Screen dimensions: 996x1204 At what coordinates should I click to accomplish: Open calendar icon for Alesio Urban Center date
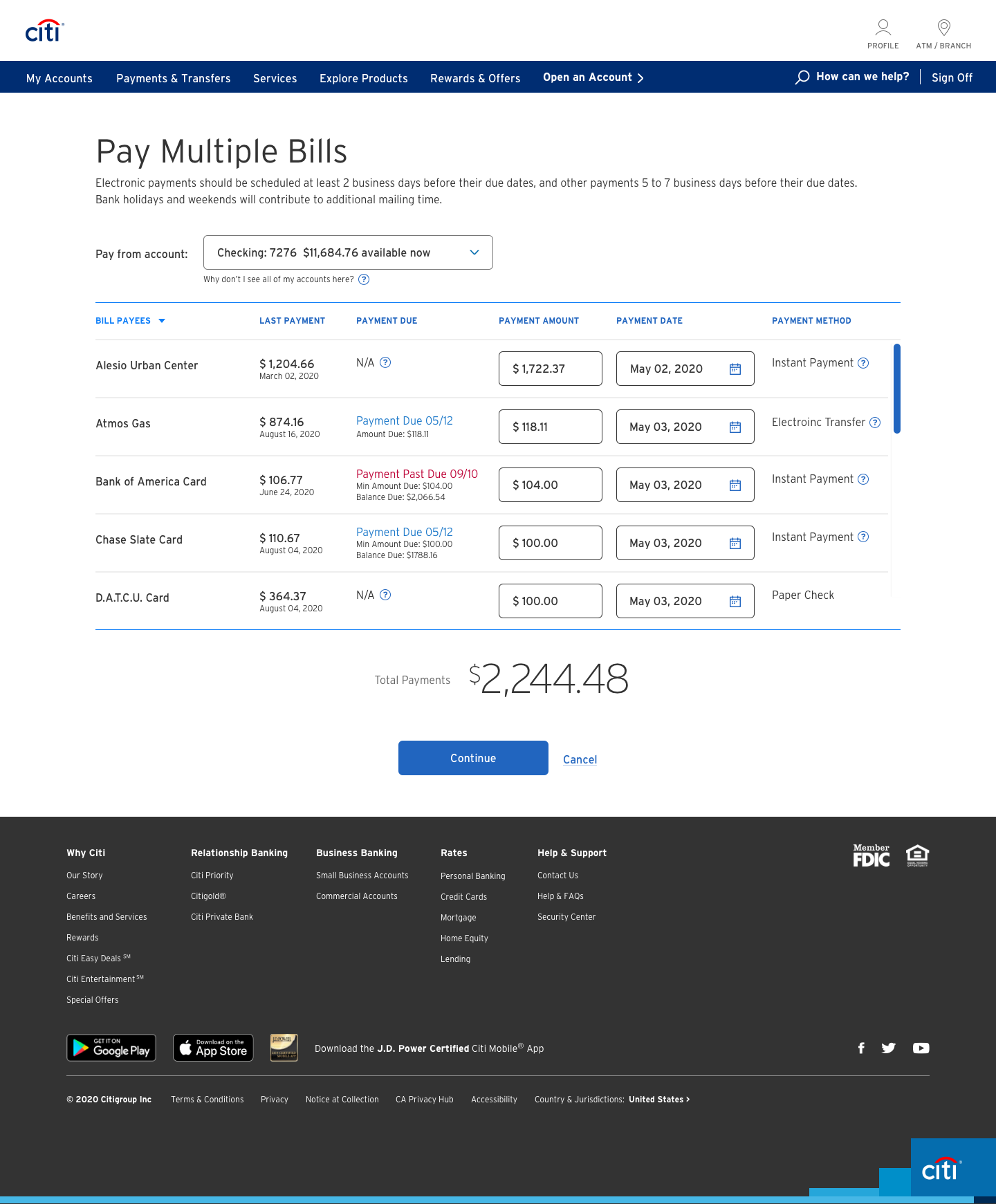click(735, 369)
